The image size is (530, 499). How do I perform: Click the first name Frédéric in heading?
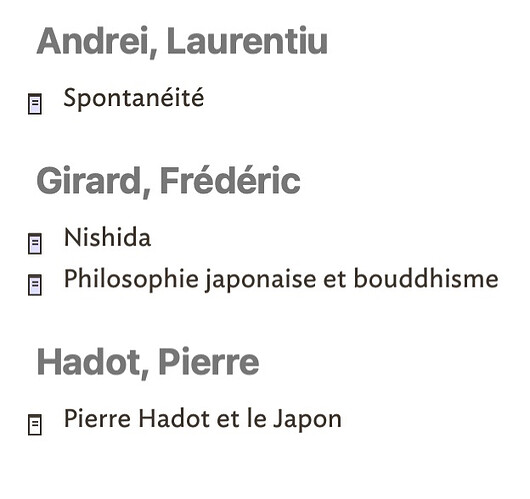coord(230,180)
